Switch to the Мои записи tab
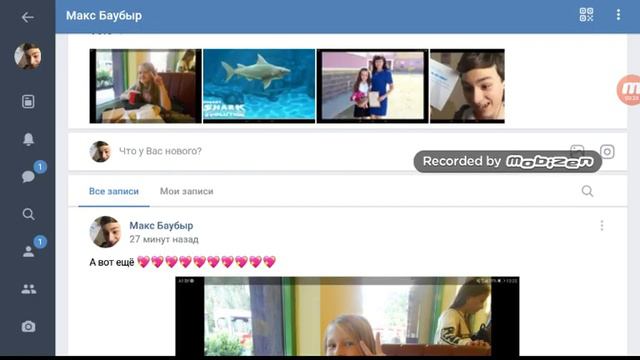The width and height of the screenshot is (640, 360). 187,191
